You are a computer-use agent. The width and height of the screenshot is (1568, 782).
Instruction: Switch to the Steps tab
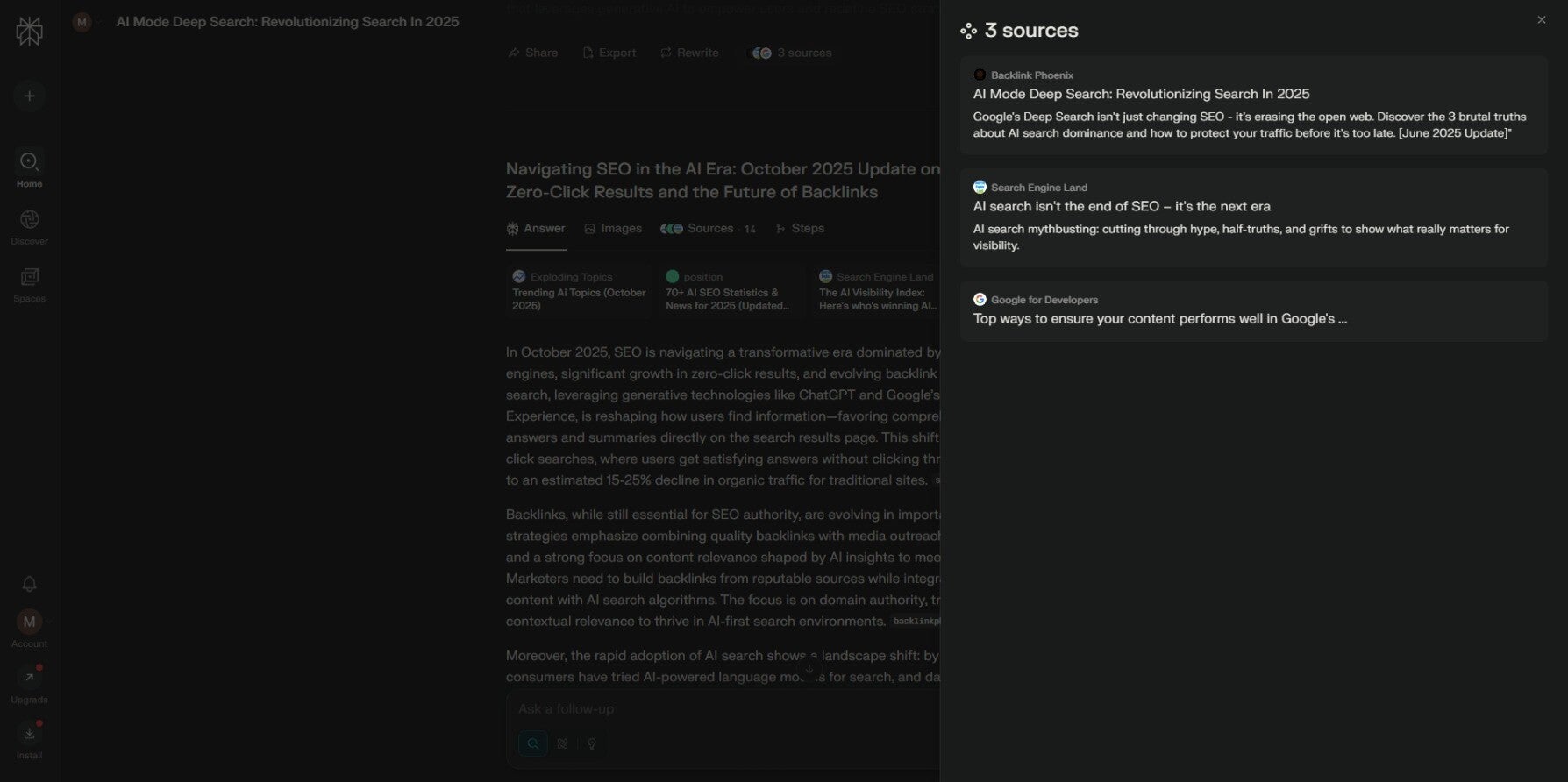pos(800,229)
